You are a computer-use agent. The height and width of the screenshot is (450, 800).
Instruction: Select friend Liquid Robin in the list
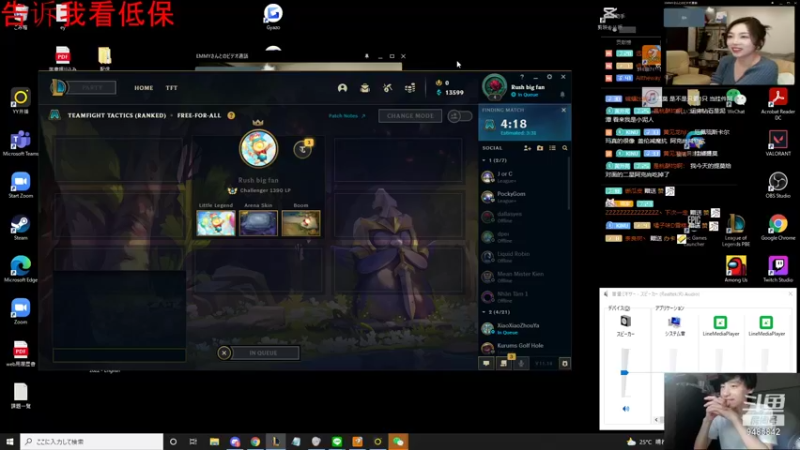[524, 257]
